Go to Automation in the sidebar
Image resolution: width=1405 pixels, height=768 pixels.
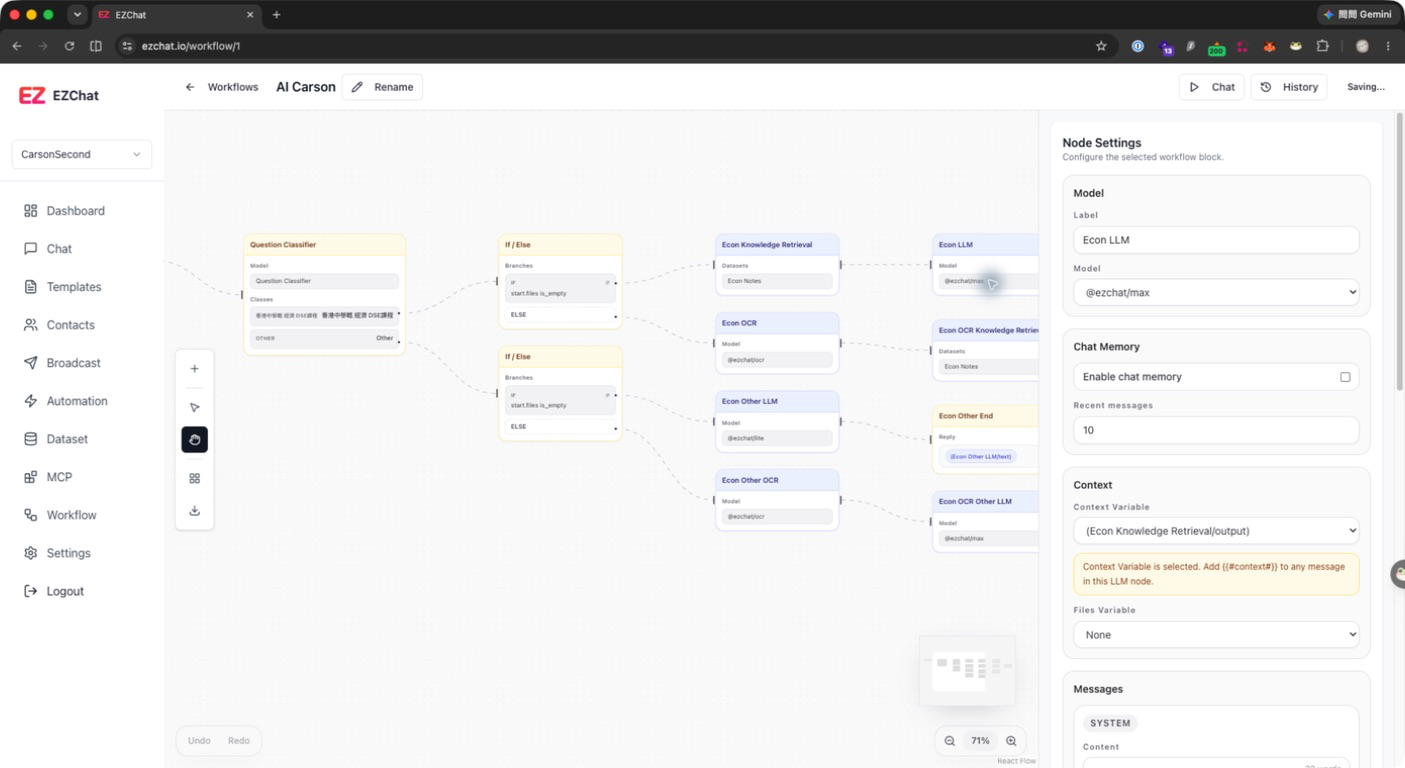(x=76, y=401)
